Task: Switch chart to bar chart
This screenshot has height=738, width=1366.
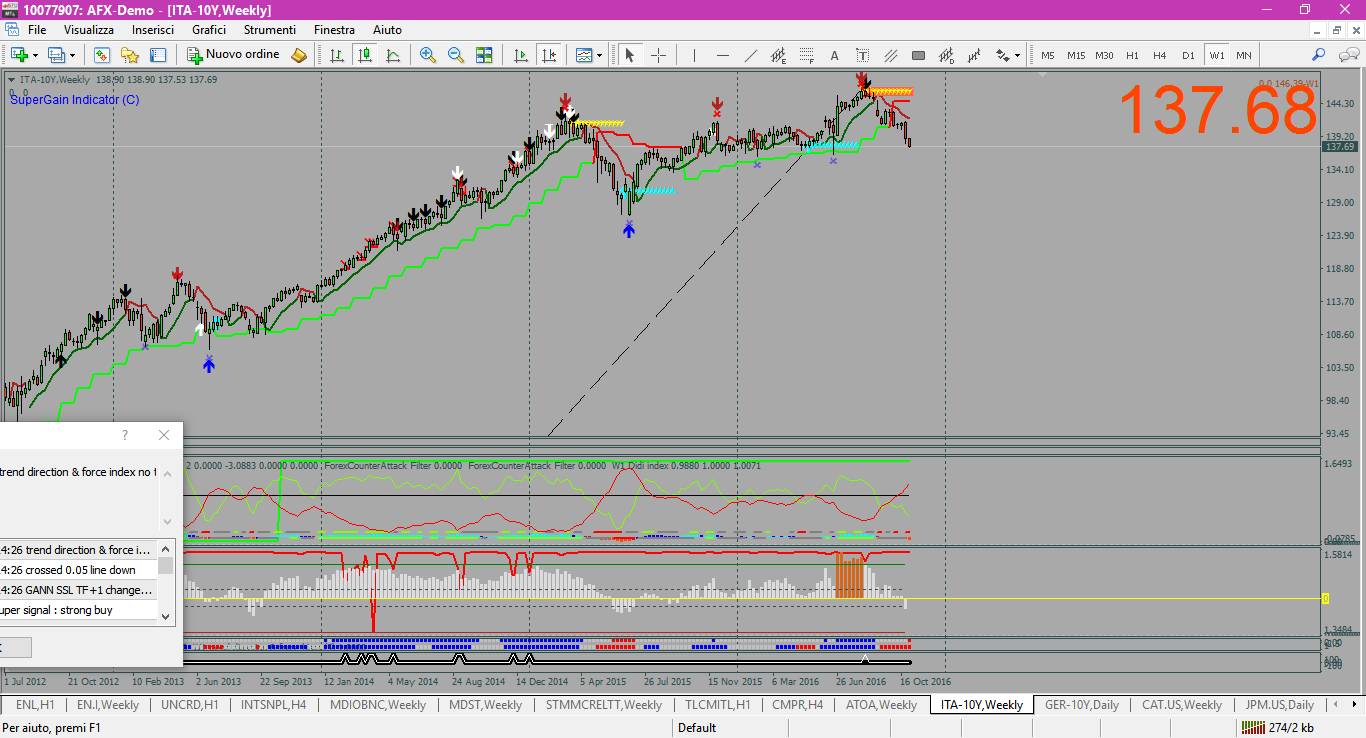Action: click(337, 55)
